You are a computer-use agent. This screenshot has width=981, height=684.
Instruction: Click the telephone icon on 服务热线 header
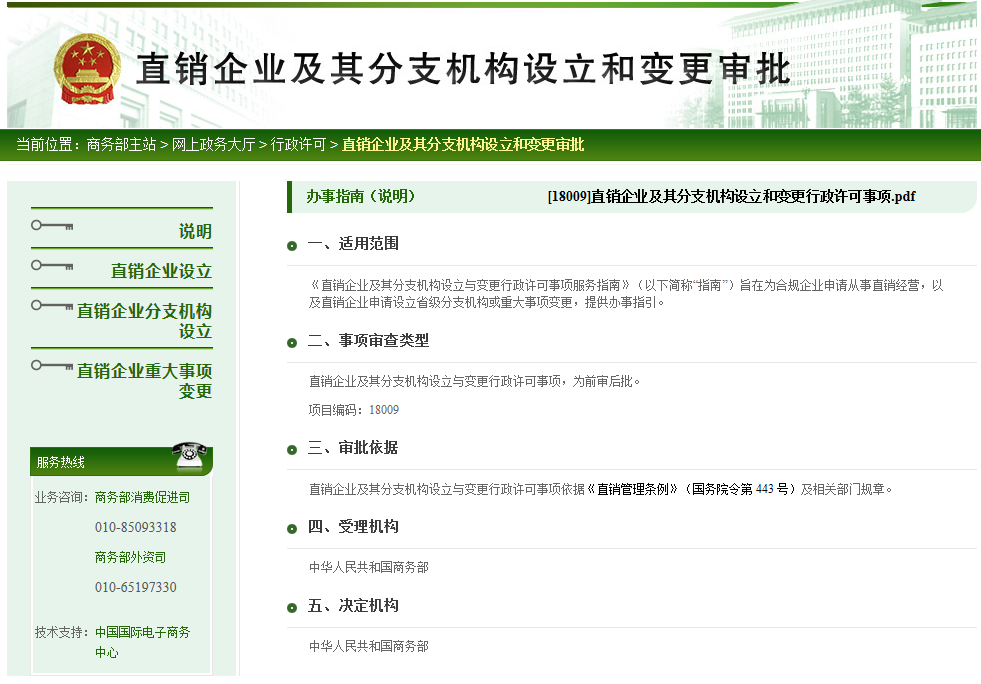(x=190, y=454)
